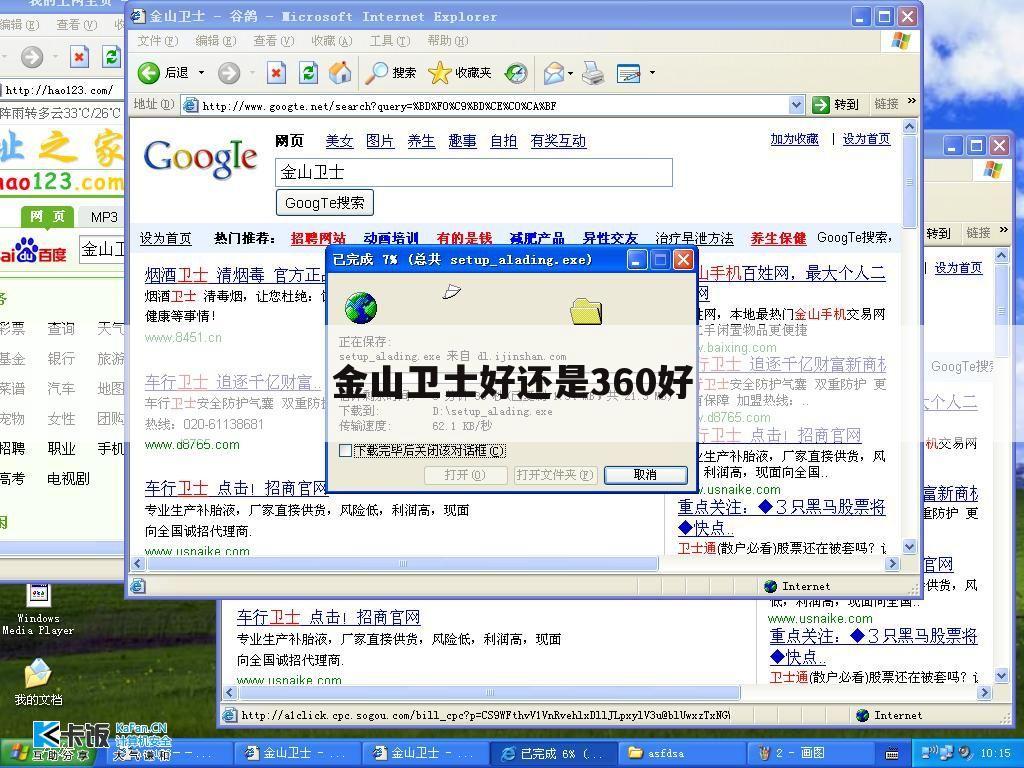The height and width of the screenshot is (768, 1024).
Task: Open the www.8451.cn result URL
Action: [183, 338]
